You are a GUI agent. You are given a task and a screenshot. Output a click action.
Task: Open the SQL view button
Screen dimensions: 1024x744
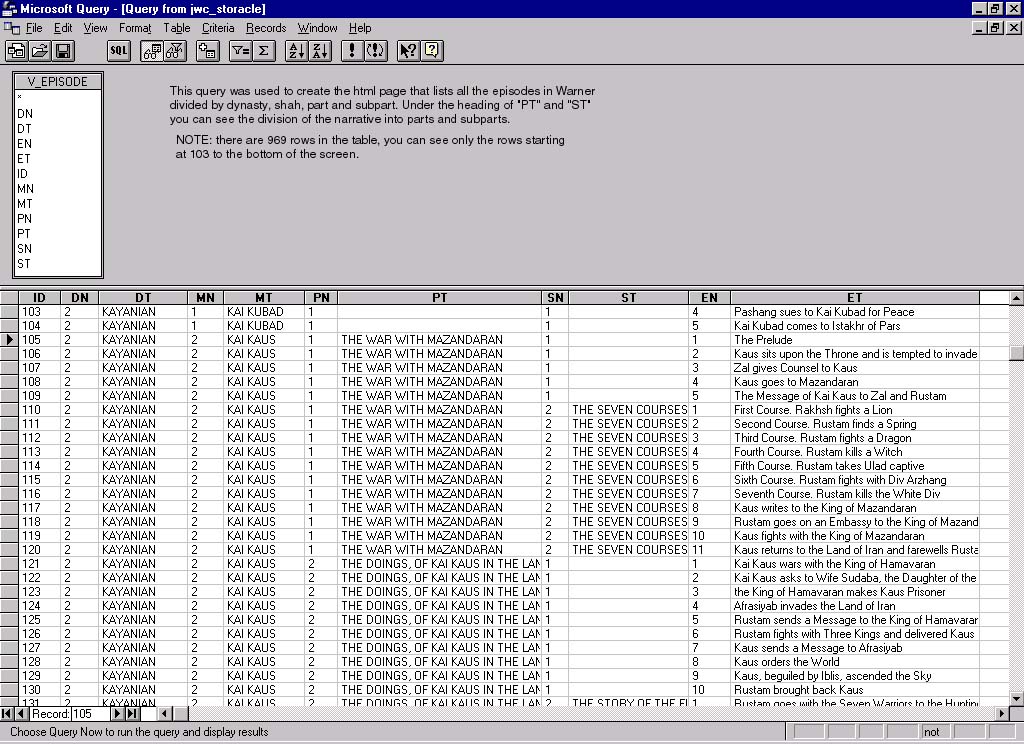[118, 50]
